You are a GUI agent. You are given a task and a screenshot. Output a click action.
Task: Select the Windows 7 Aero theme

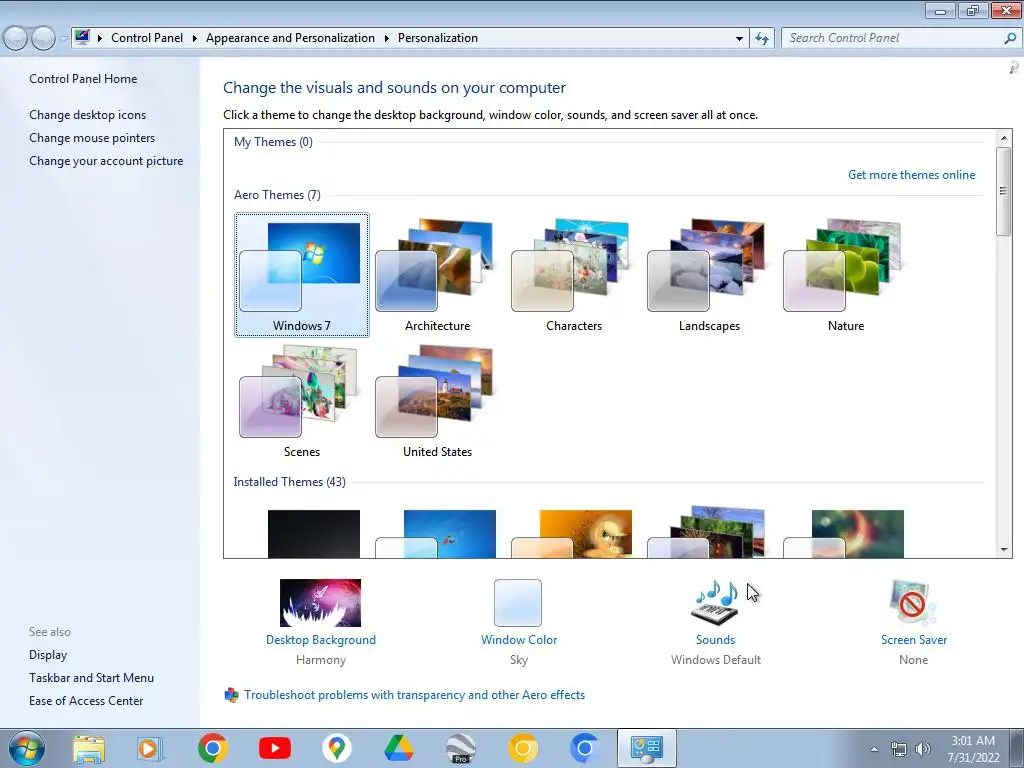[x=302, y=275]
